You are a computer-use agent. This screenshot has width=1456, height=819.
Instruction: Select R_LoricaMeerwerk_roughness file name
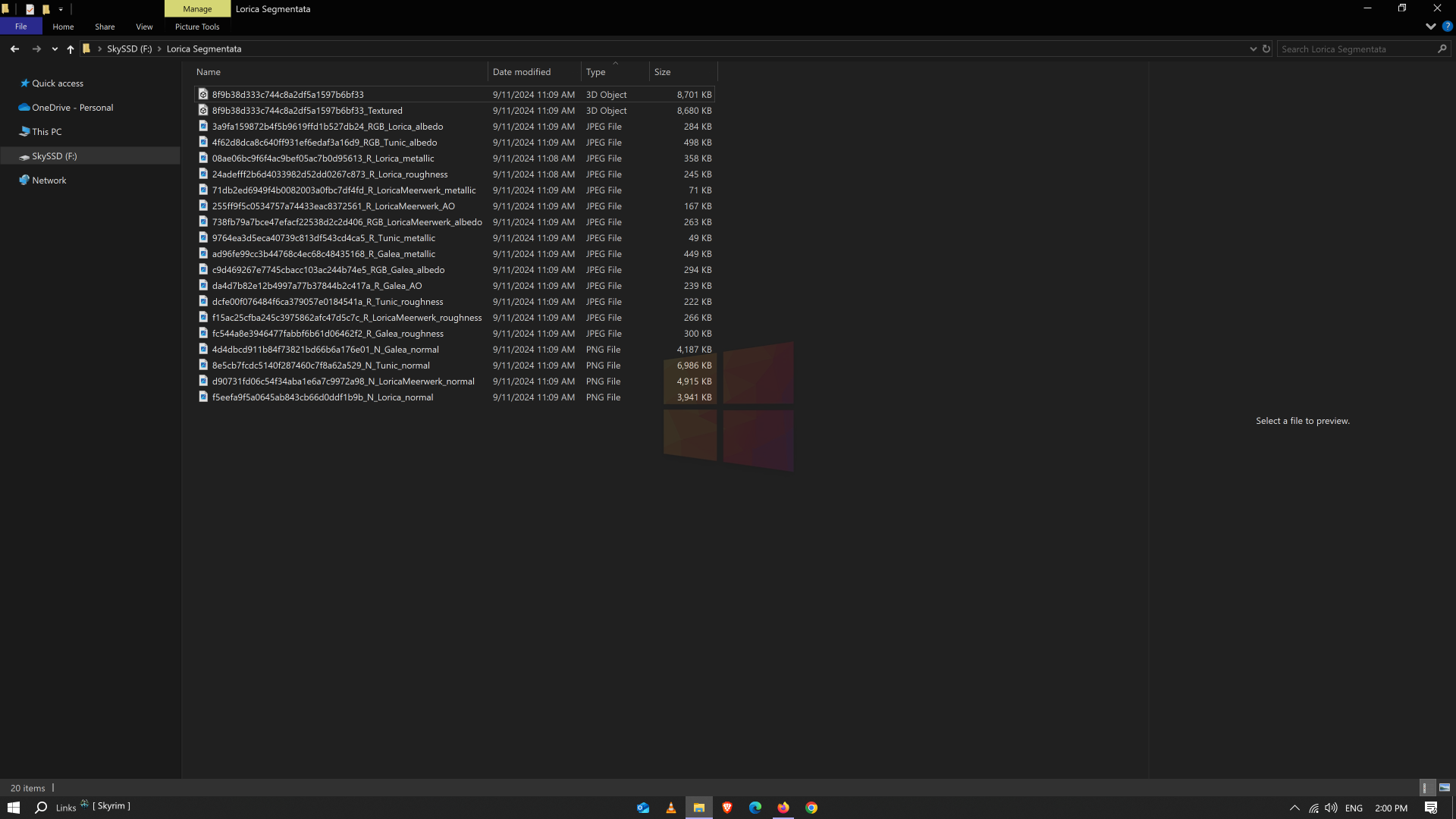click(x=347, y=318)
